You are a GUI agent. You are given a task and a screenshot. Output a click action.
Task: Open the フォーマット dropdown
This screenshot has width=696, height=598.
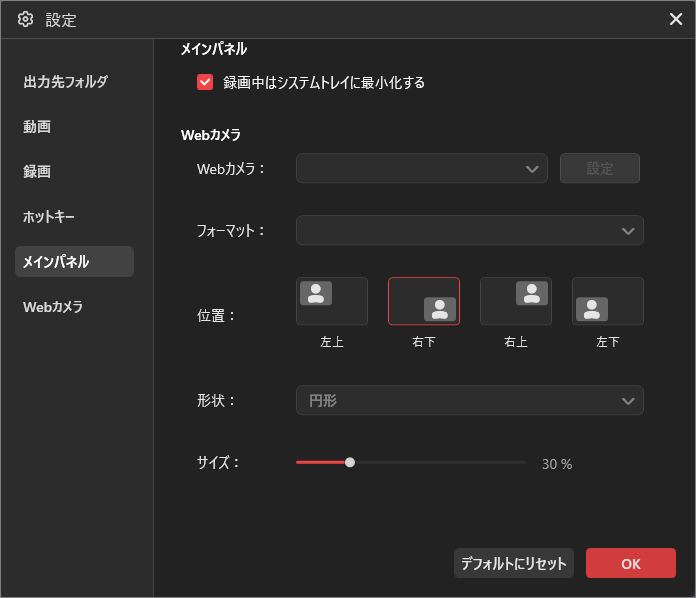click(x=470, y=230)
